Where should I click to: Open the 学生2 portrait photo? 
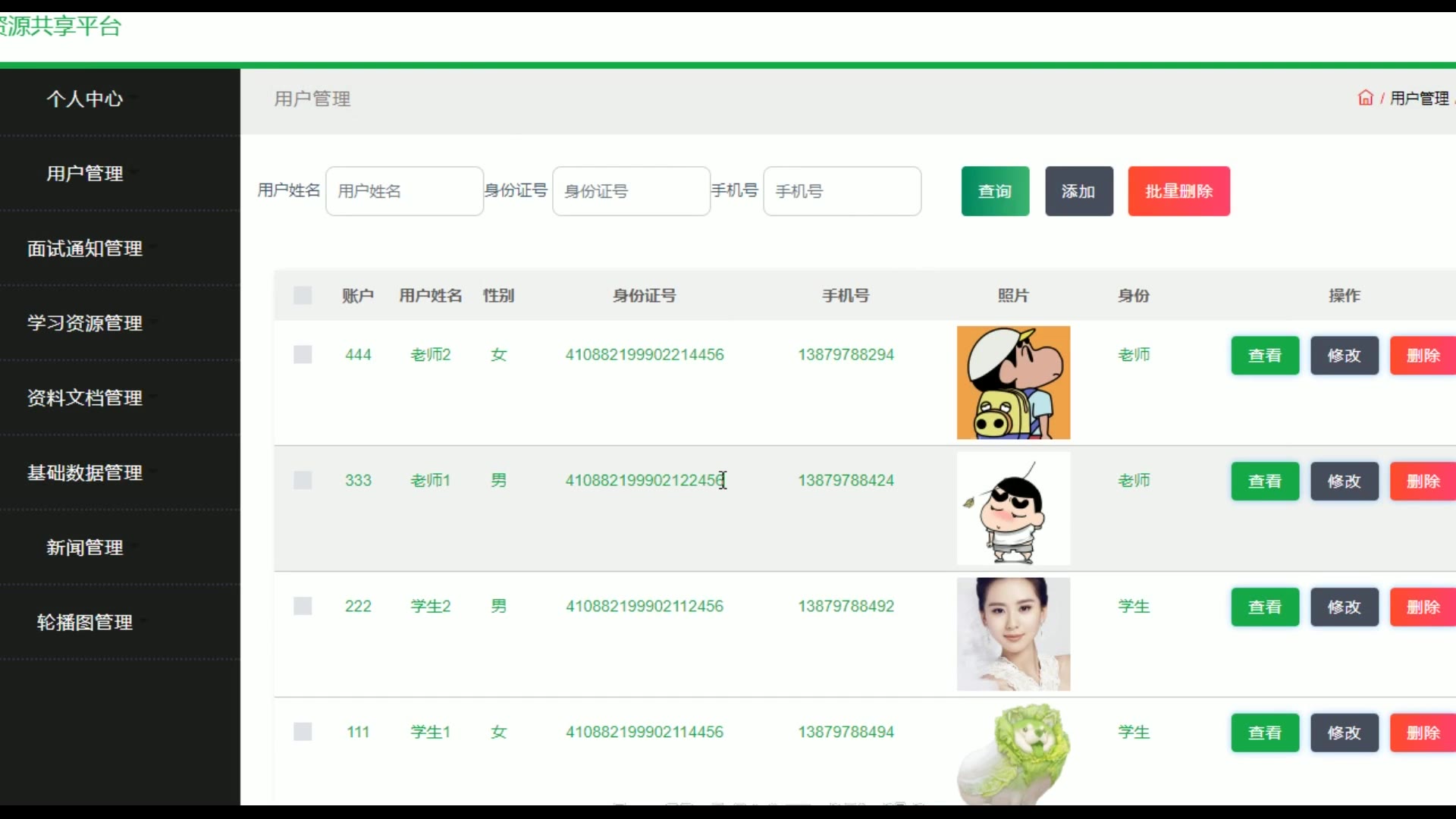coord(1013,634)
